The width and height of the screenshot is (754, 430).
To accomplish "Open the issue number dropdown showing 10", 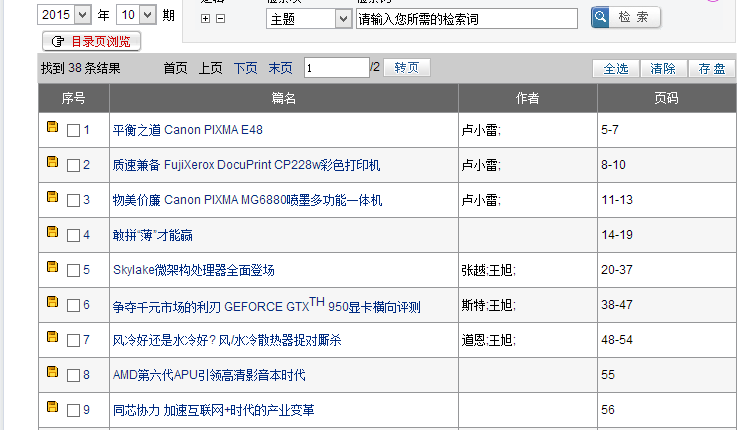I will coord(136,15).
